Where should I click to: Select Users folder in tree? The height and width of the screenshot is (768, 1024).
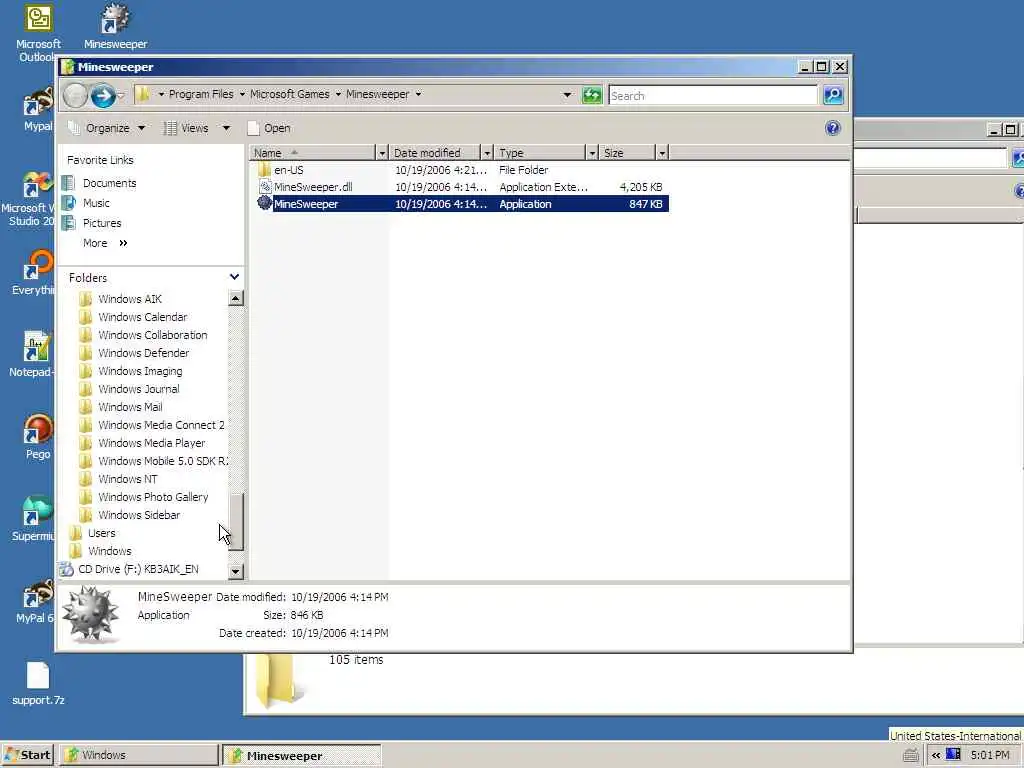pos(101,533)
